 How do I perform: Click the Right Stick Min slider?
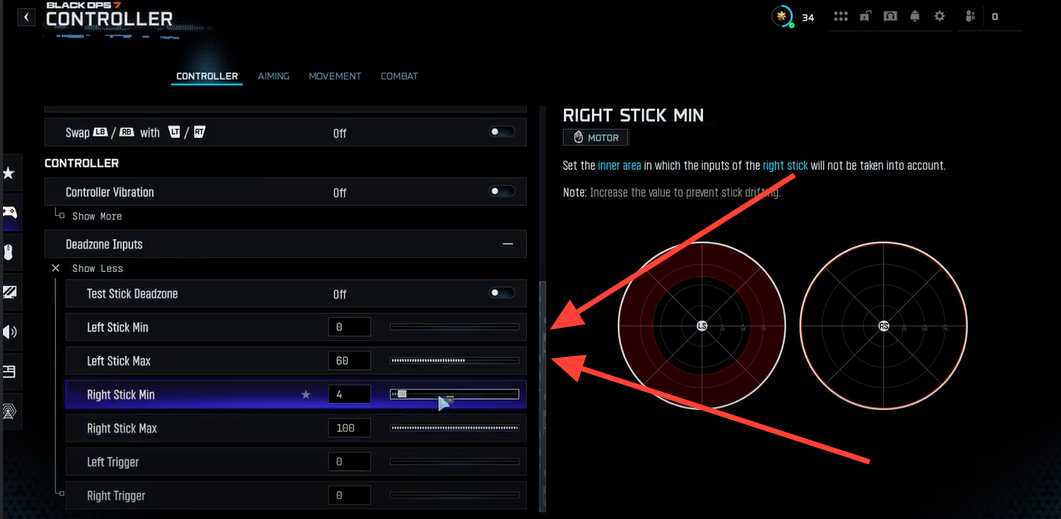454,394
